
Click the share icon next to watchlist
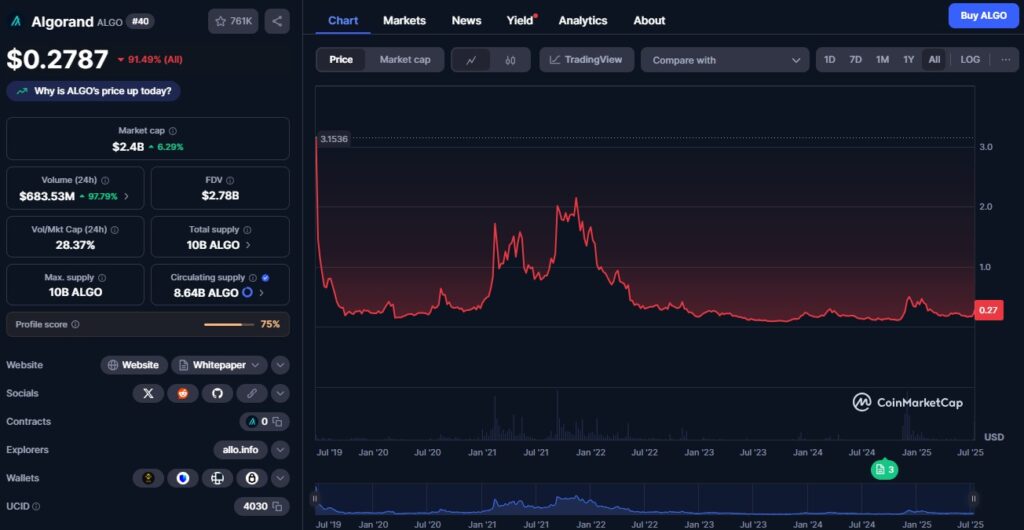click(x=278, y=21)
